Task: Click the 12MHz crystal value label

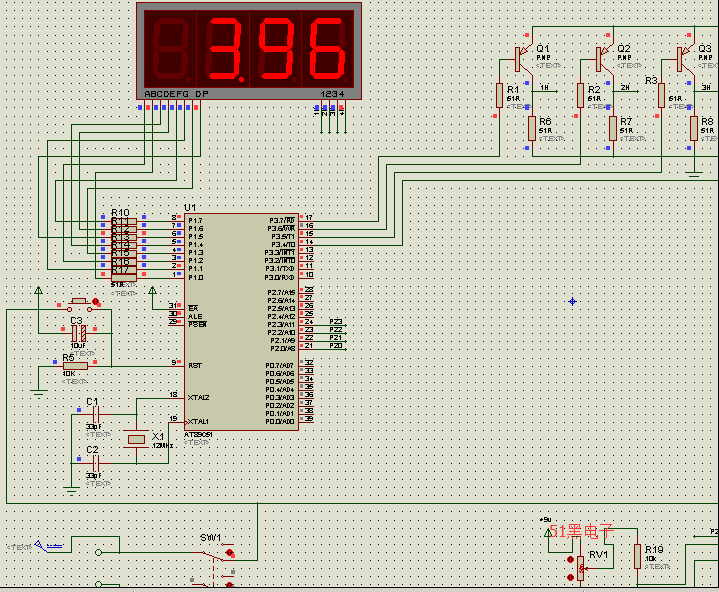Action: pos(163,446)
